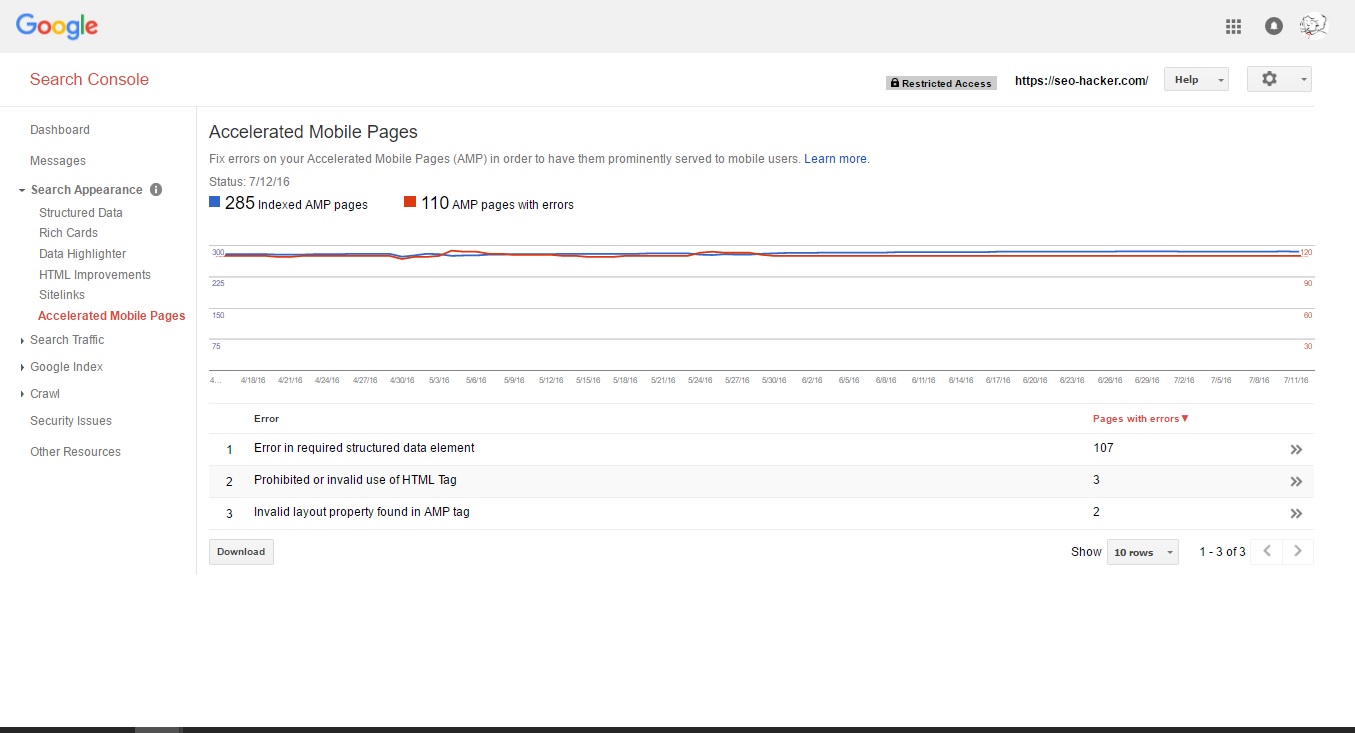Click the Download button

coord(241,552)
